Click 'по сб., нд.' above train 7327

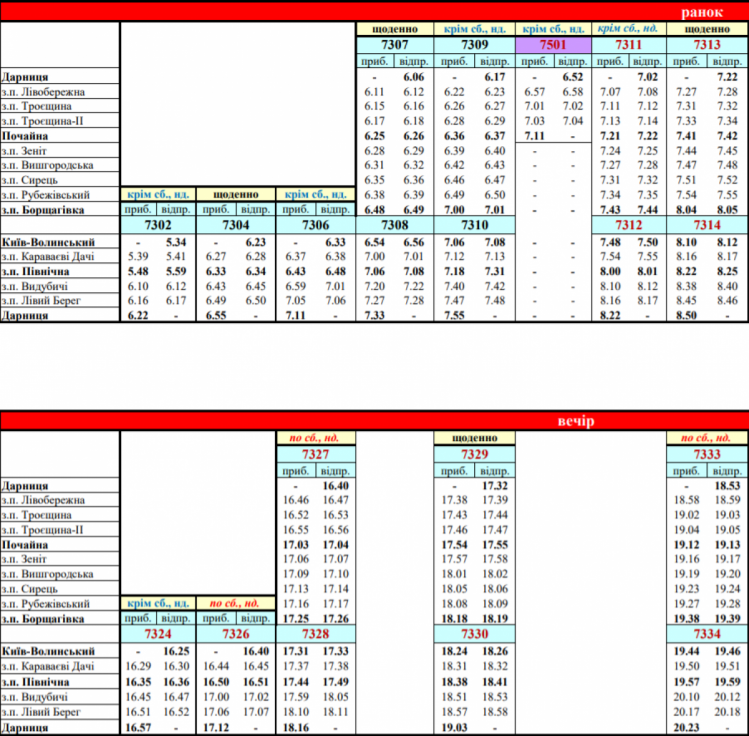314,438
